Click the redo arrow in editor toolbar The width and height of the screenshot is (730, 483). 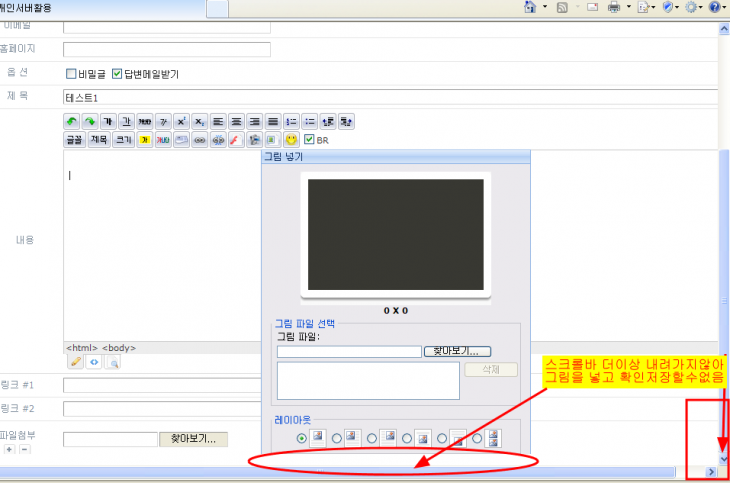(x=90, y=122)
